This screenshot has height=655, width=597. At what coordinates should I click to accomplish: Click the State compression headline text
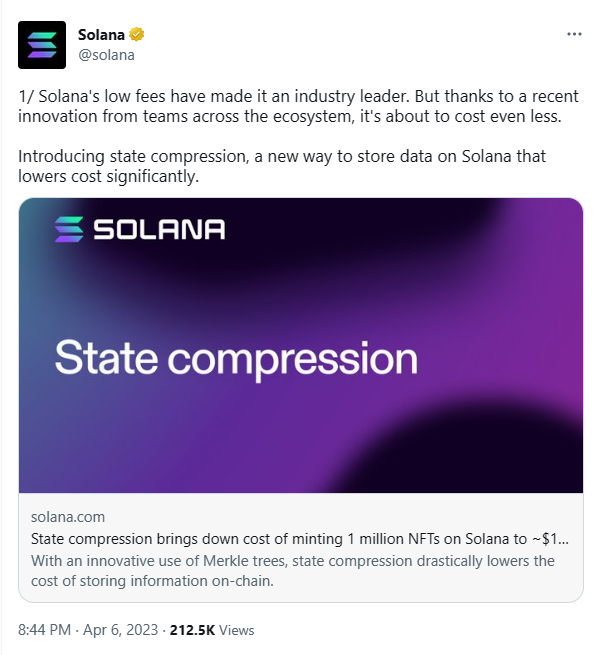(x=236, y=358)
